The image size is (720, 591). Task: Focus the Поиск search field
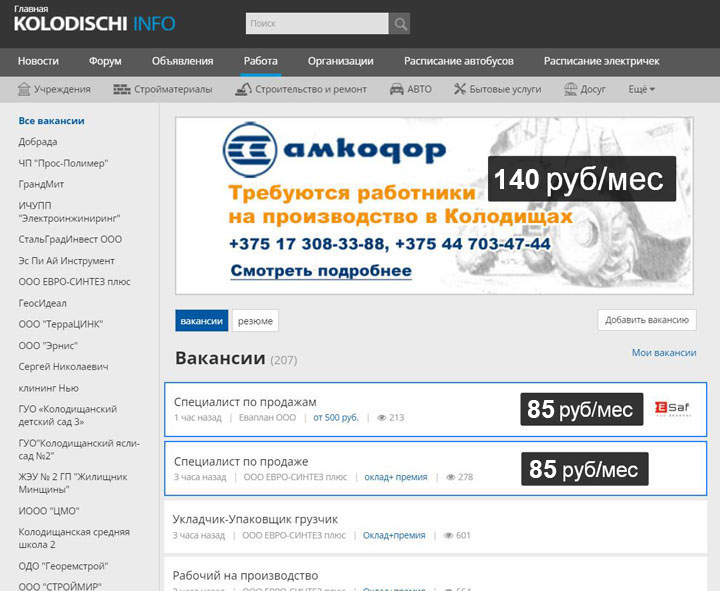point(317,23)
